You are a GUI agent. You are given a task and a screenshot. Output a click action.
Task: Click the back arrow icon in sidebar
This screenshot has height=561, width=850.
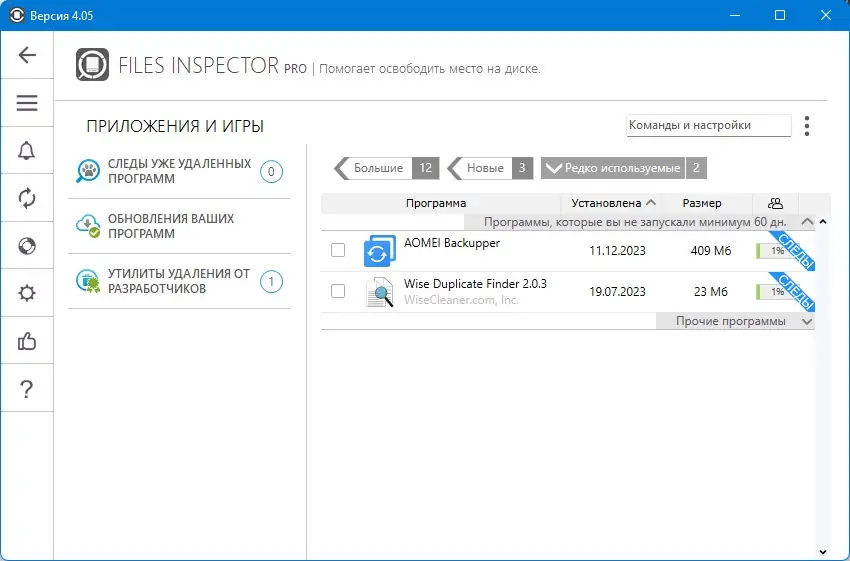[27, 55]
